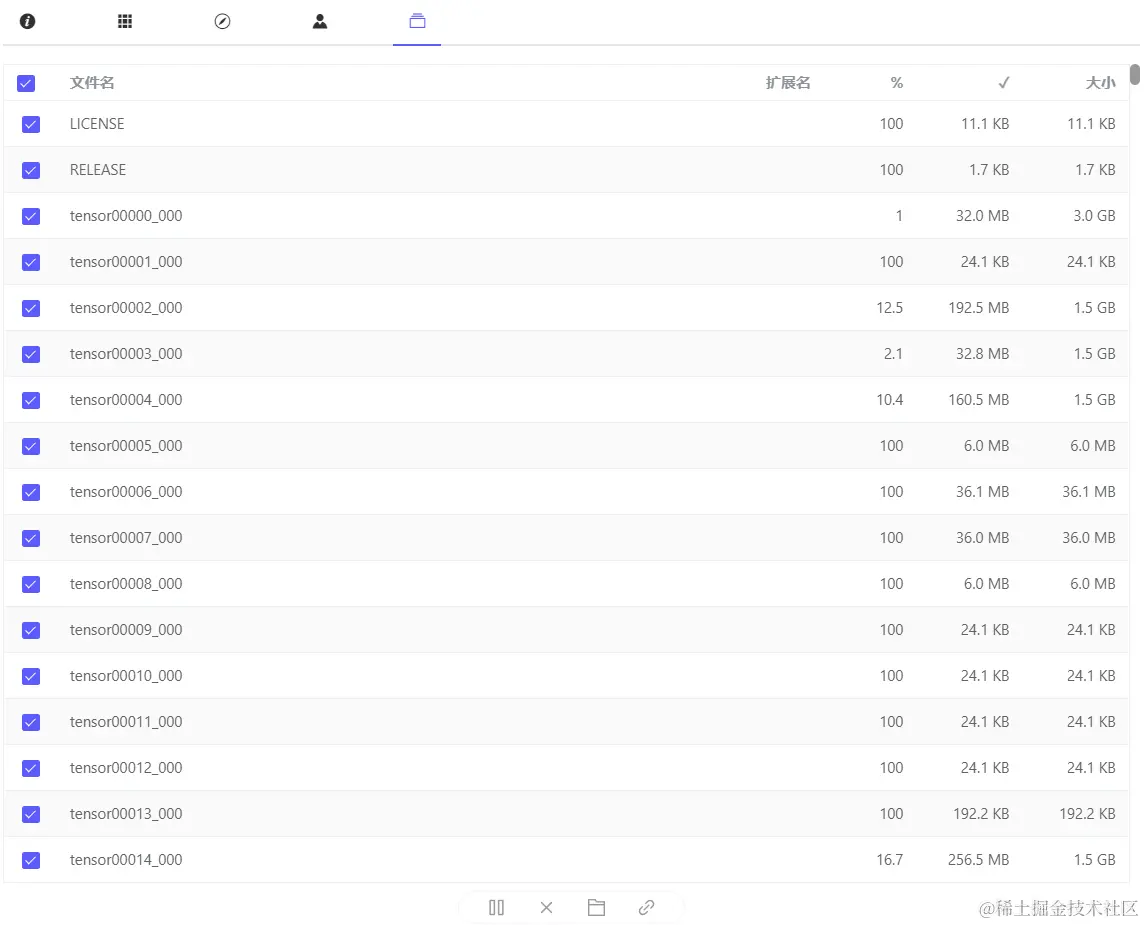Toggle checkbox for tensor00002_000
Image resolution: width=1145 pixels, height=925 pixels.
31,308
